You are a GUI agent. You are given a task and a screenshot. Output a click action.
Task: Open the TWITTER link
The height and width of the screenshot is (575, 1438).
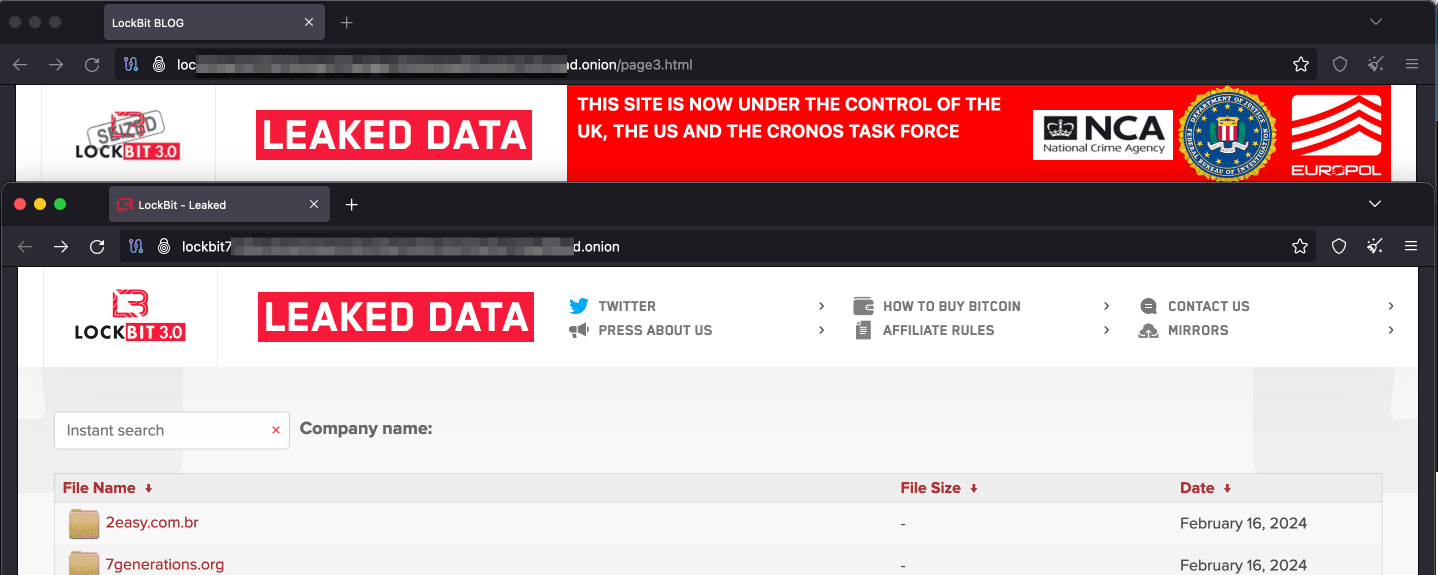tap(627, 306)
